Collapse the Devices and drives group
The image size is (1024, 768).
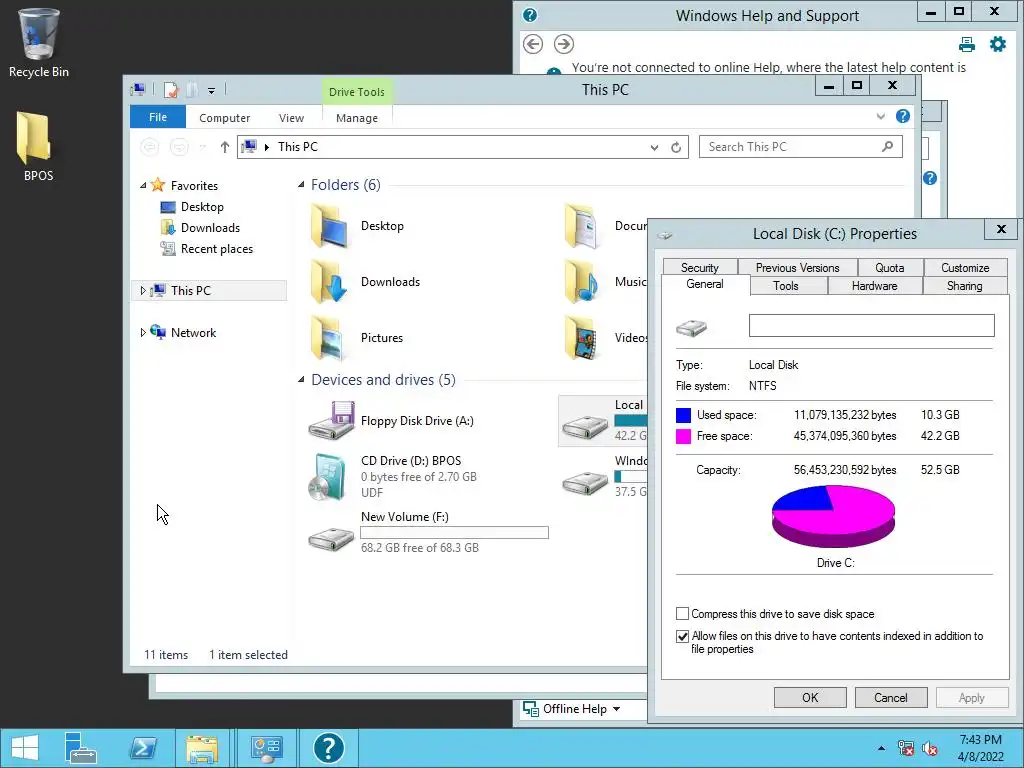(301, 379)
